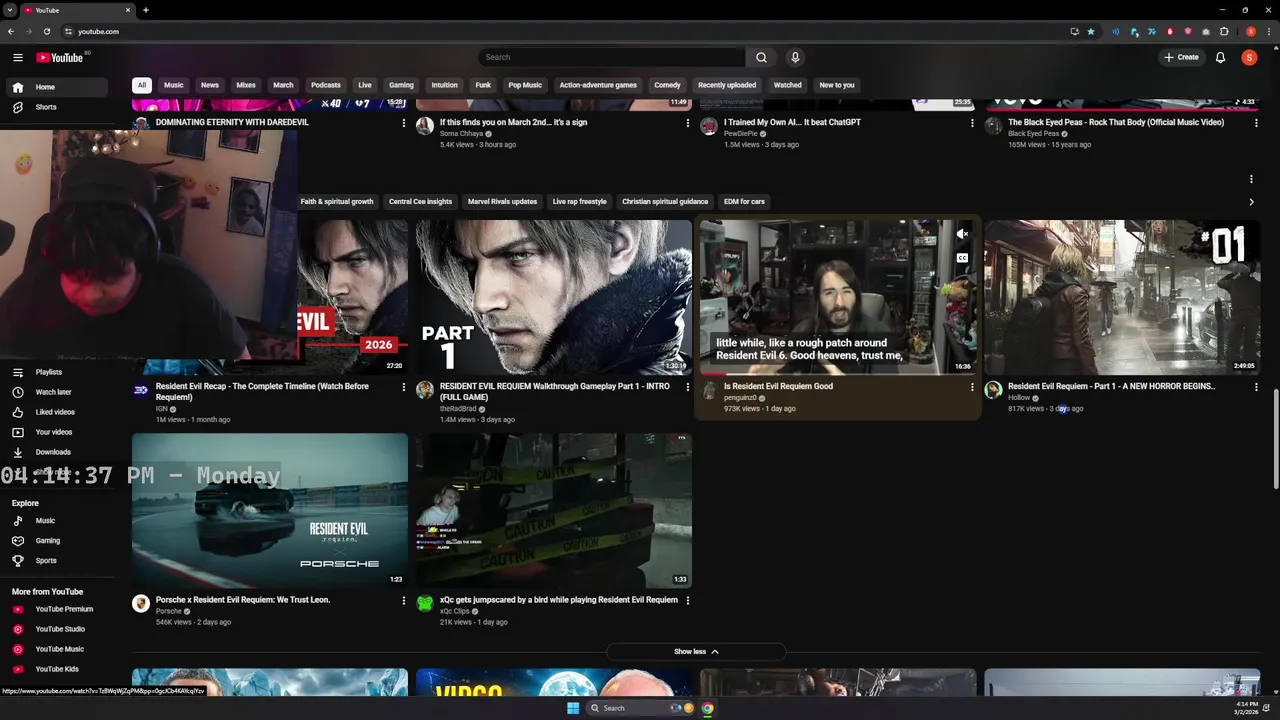The height and width of the screenshot is (720, 1280).
Task: Select the Music filter chip
Action: point(174,85)
